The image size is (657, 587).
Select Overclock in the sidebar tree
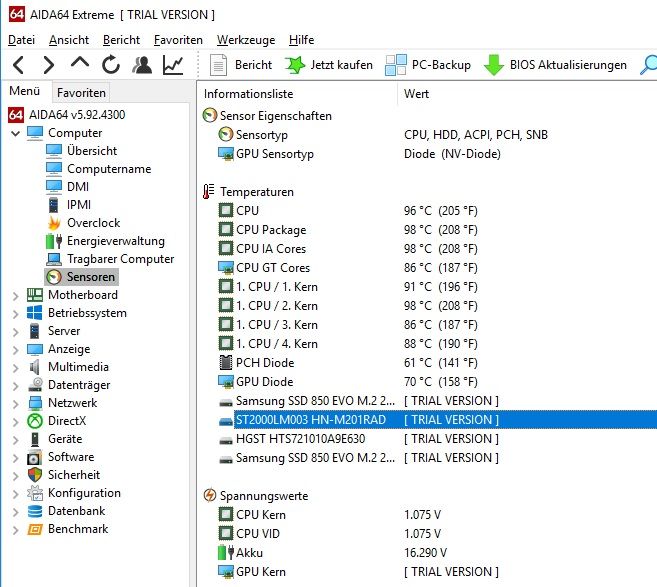pos(93,223)
